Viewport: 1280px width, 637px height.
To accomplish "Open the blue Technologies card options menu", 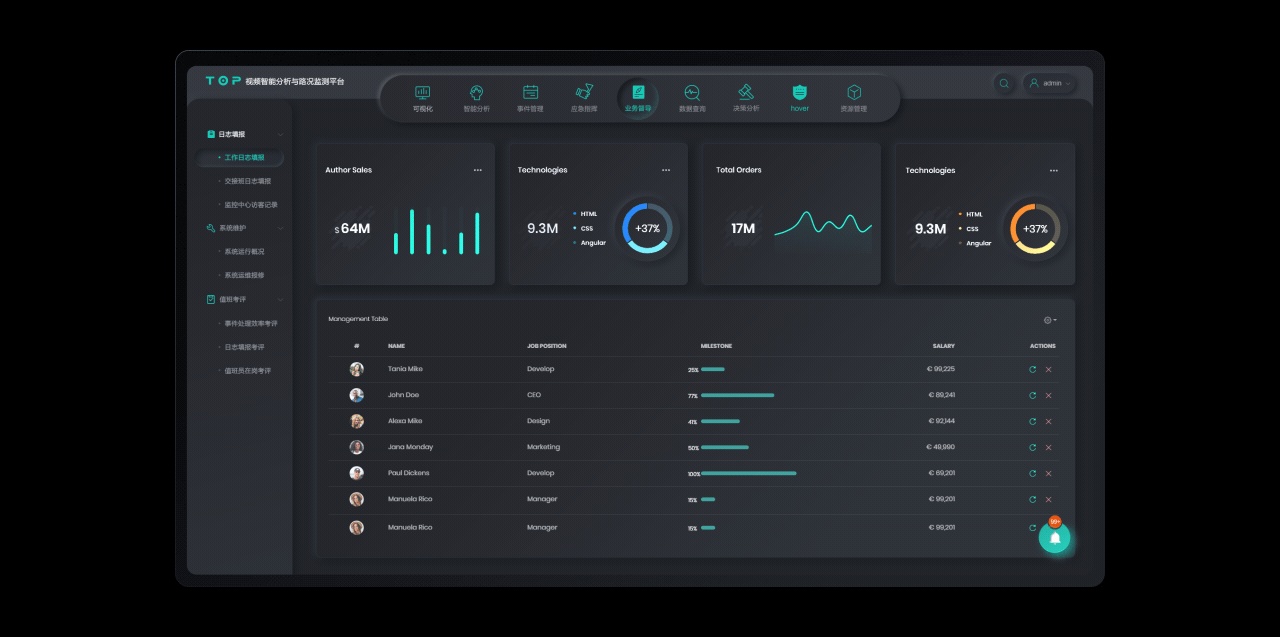I will [666, 170].
